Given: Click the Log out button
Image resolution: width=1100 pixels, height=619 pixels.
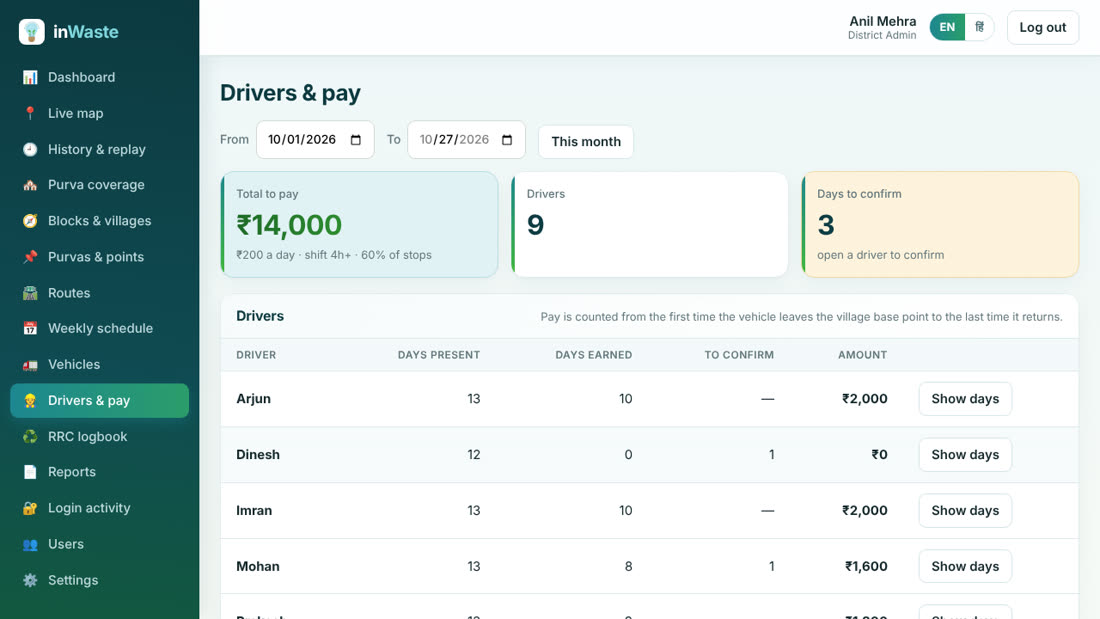Looking at the screenshot, I should click(x=1042, y=27).
